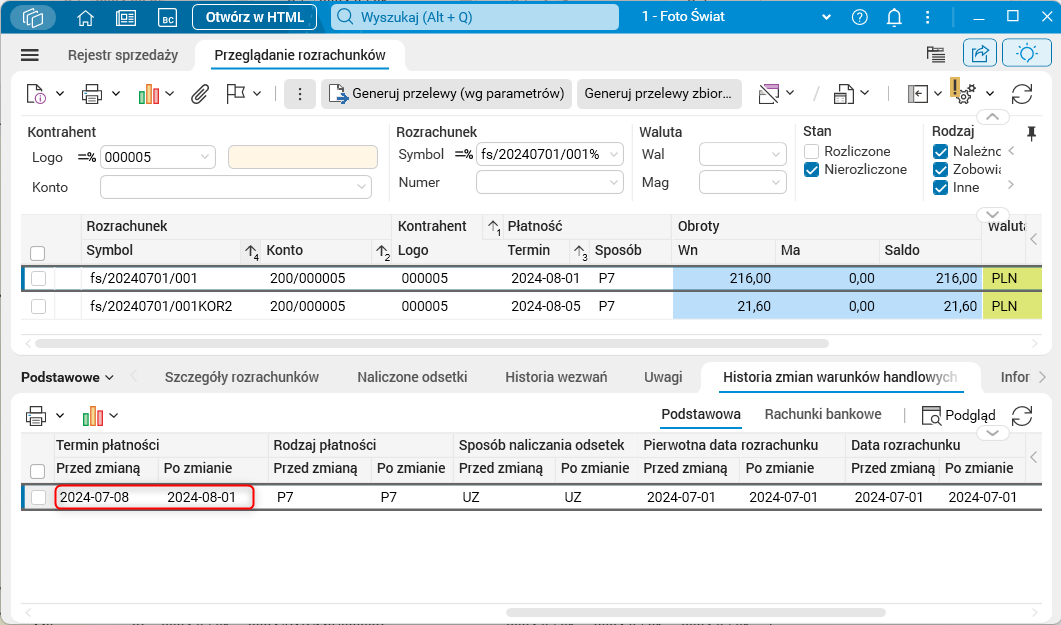Expand the Numer dropdown in Rozrachunek
The image size is (1061, 625).
point(613,183)
